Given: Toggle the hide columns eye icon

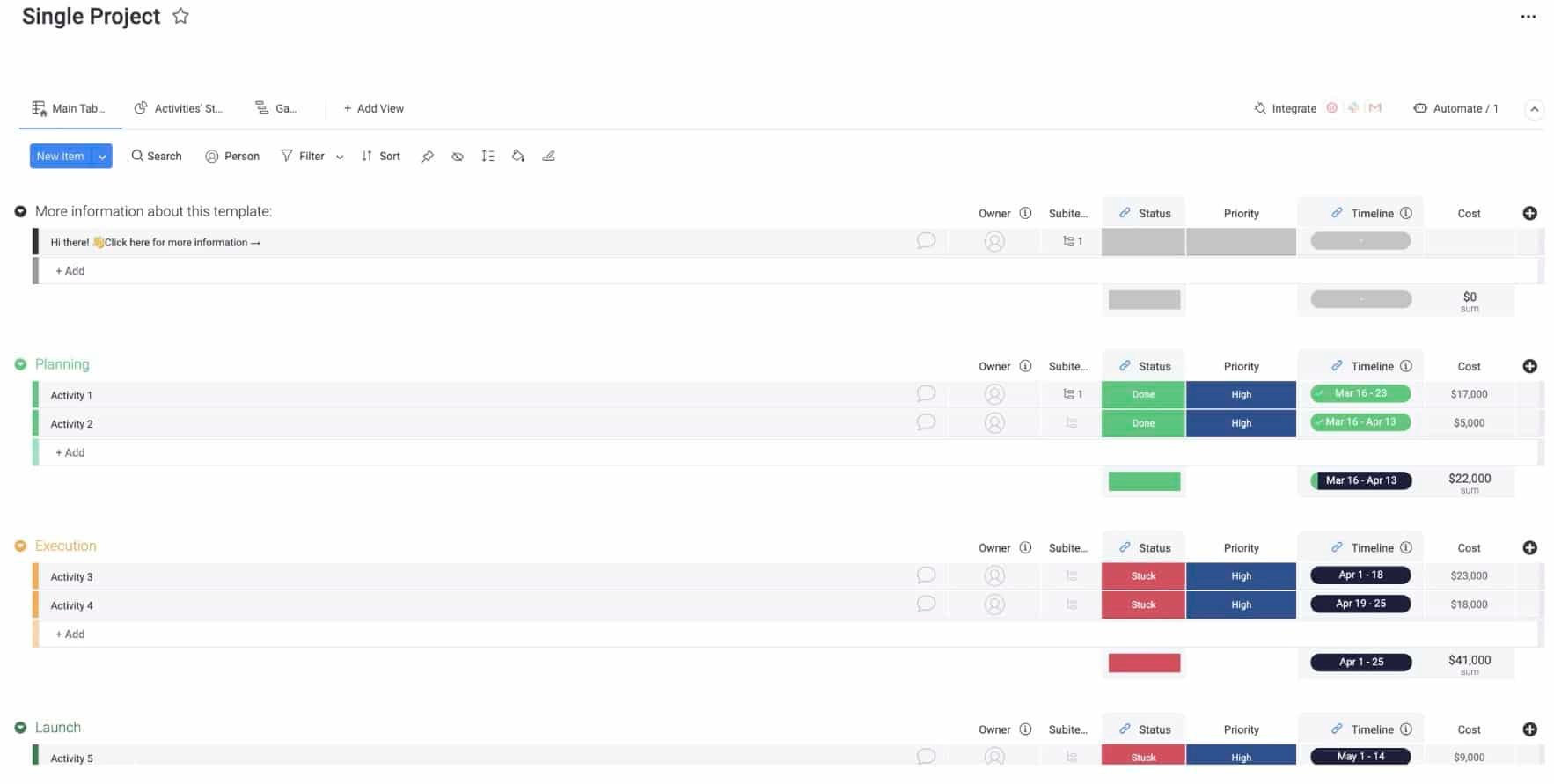Looking at the screenshot, I should pos(458,157).
